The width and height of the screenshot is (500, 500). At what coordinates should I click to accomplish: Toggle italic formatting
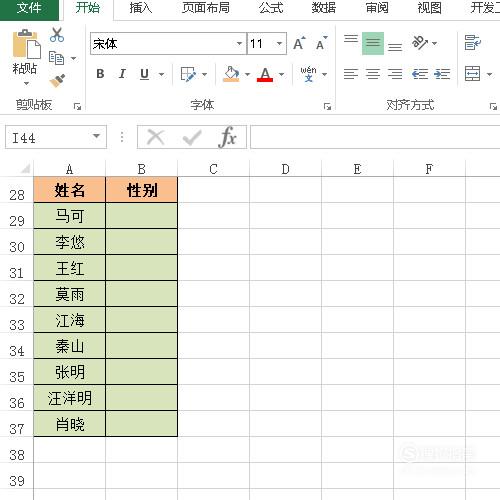click(122, 74)
